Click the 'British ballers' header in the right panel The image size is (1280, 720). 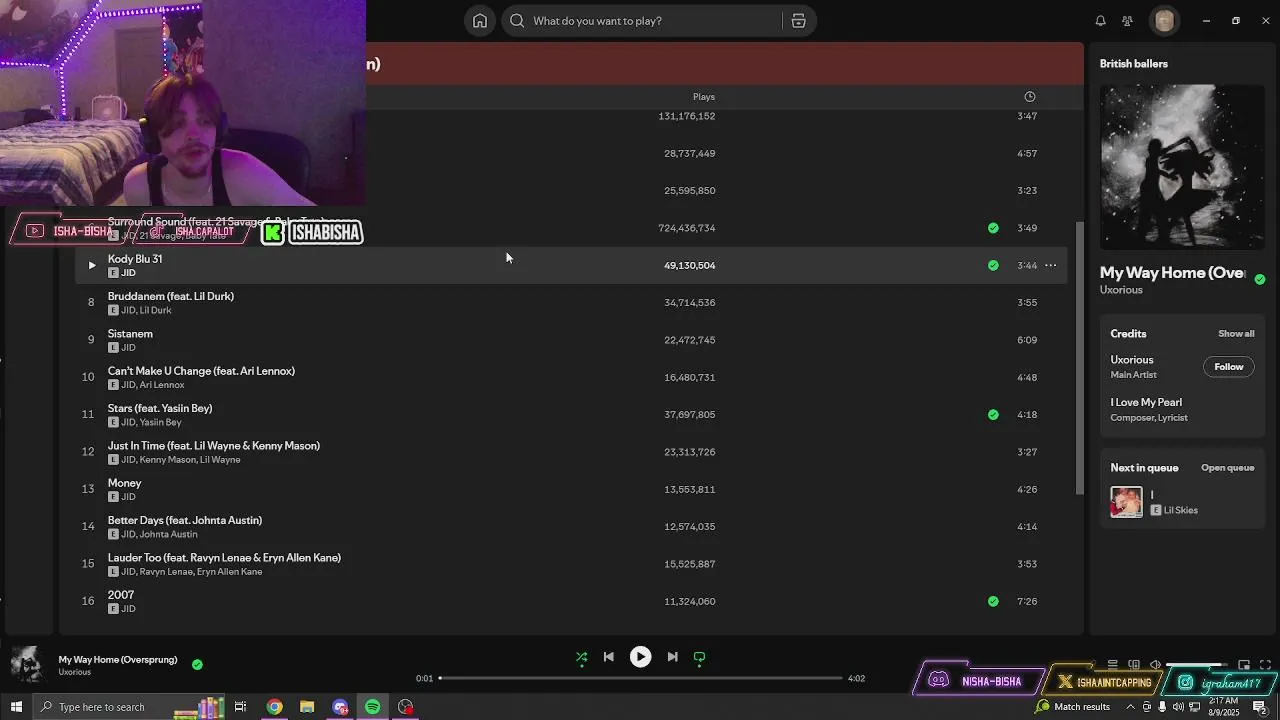click(1134, 63)
